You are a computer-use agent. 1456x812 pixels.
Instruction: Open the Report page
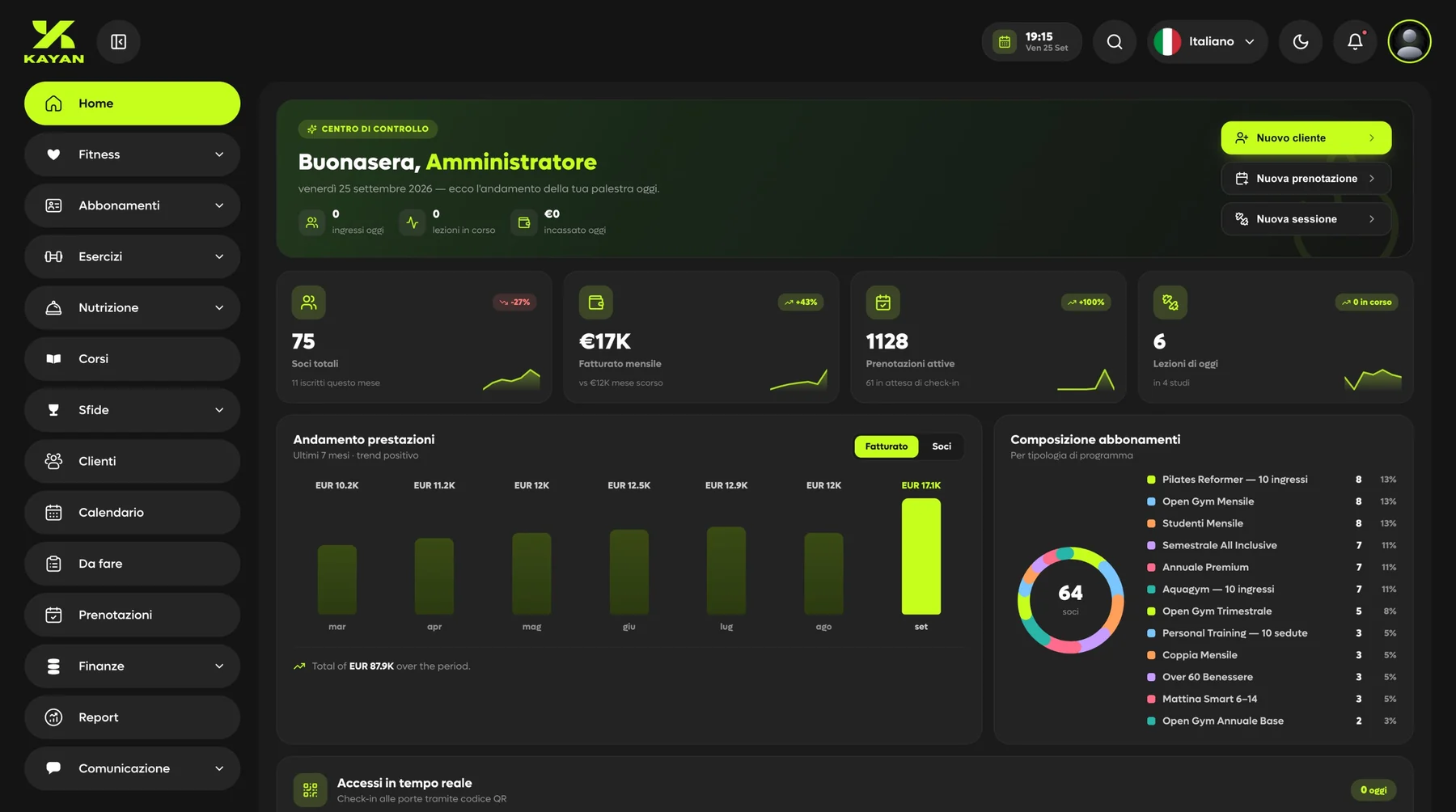coord(132,717)
